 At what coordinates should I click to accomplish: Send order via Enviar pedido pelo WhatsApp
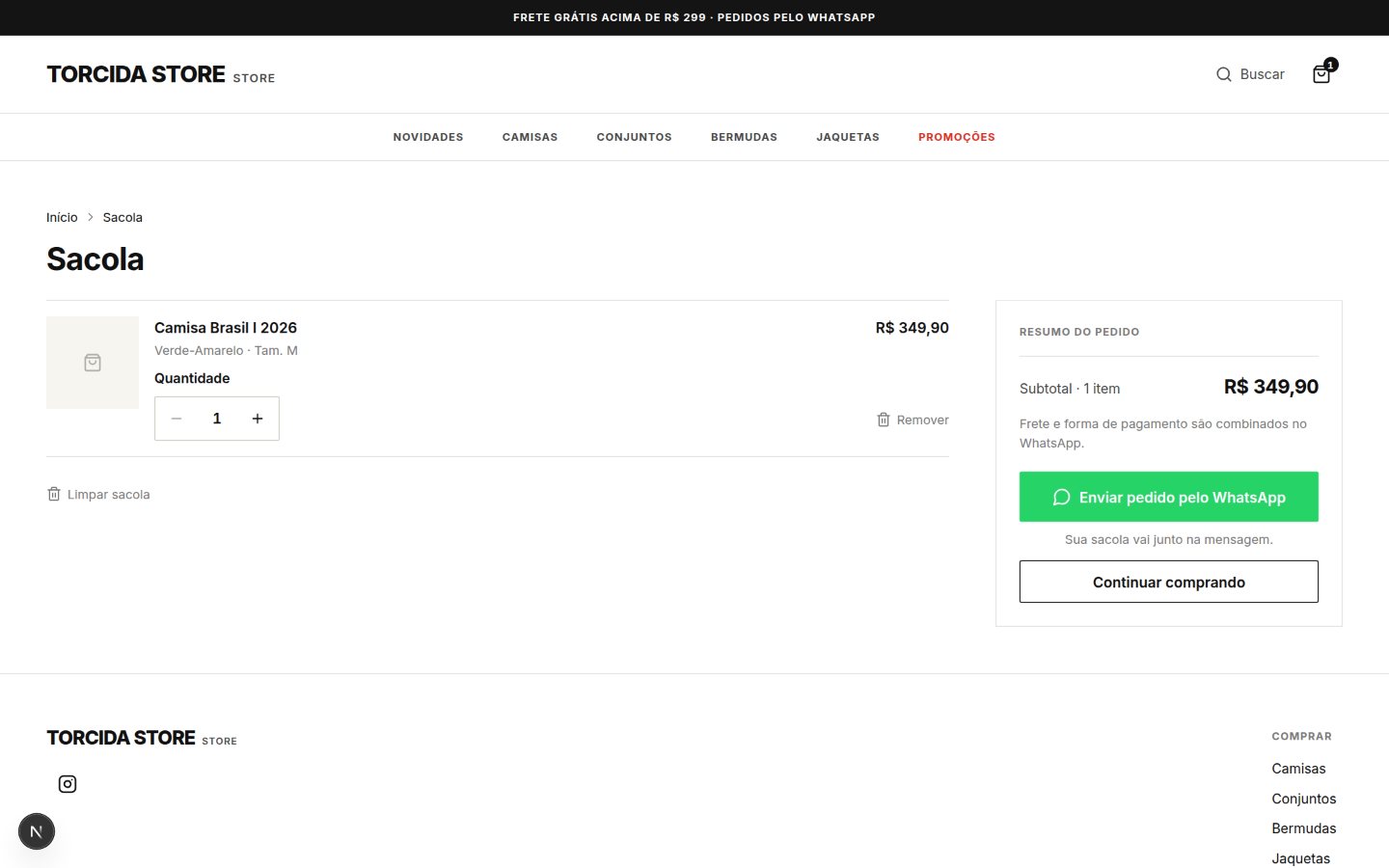coord(1169,497)
